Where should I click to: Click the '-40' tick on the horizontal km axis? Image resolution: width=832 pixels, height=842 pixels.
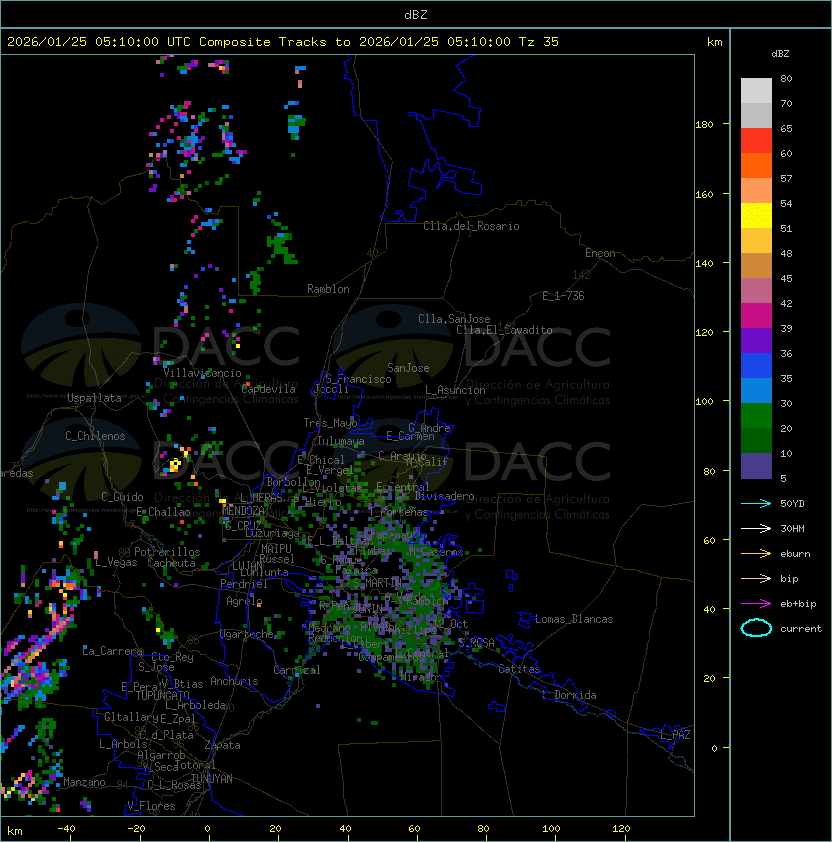tap(66, 829)
